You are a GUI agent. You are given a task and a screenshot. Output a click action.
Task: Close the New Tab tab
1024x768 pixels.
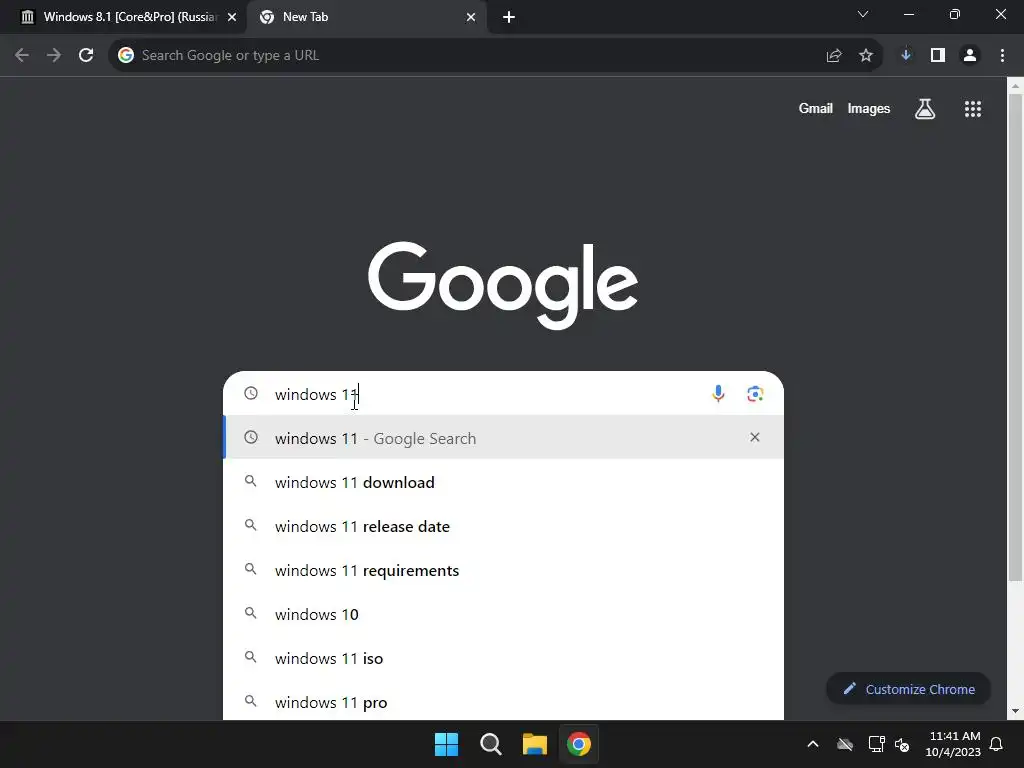point(471,17)
